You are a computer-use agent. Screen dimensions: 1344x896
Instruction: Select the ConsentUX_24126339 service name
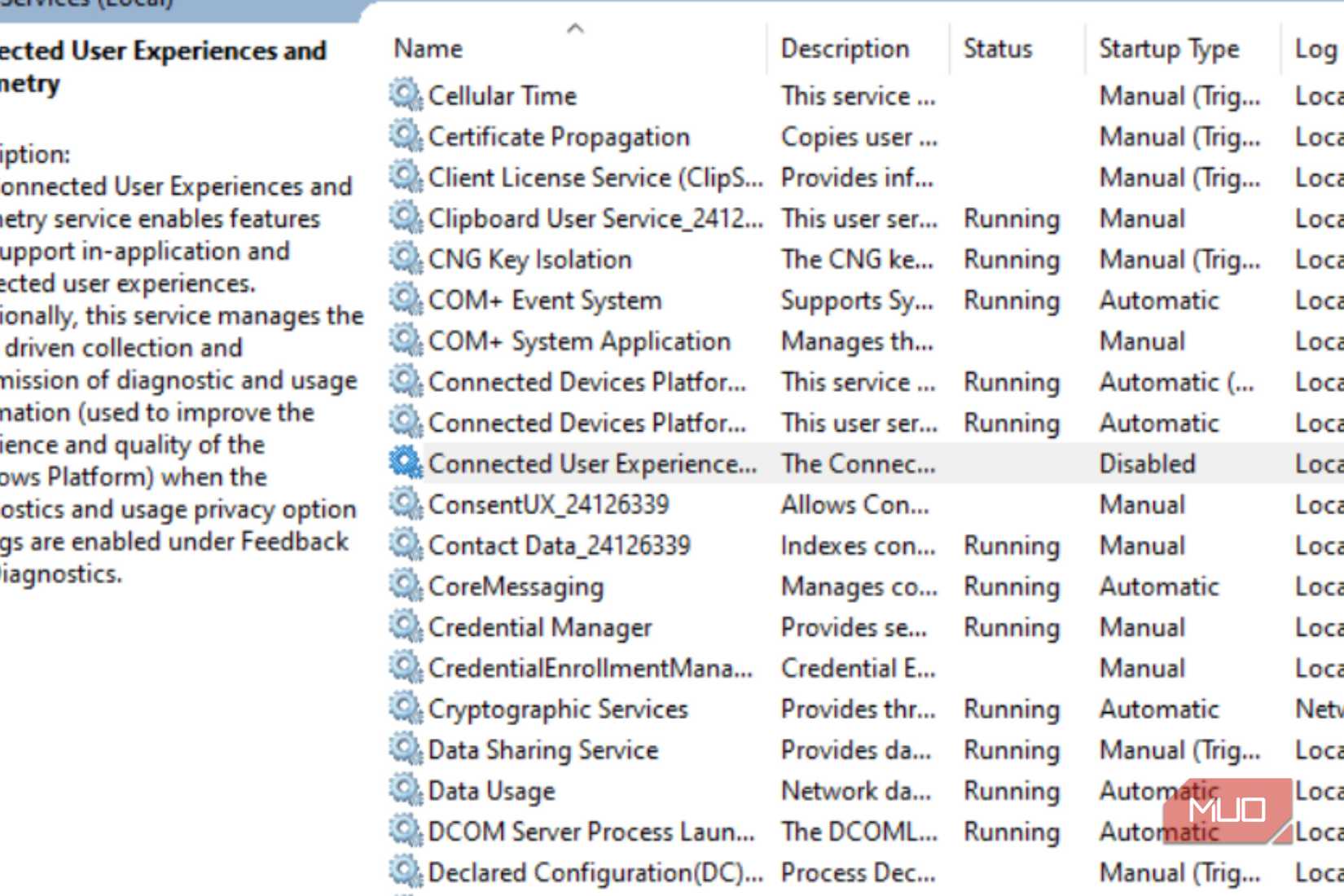pos(548,504)
